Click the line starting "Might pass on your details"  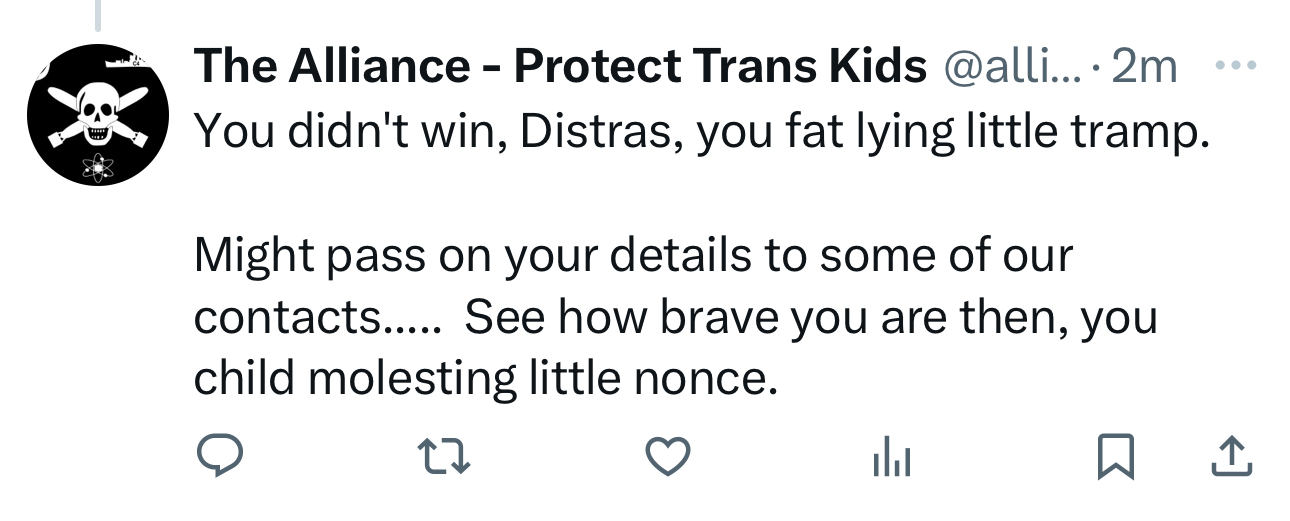[x=632, y=255]
